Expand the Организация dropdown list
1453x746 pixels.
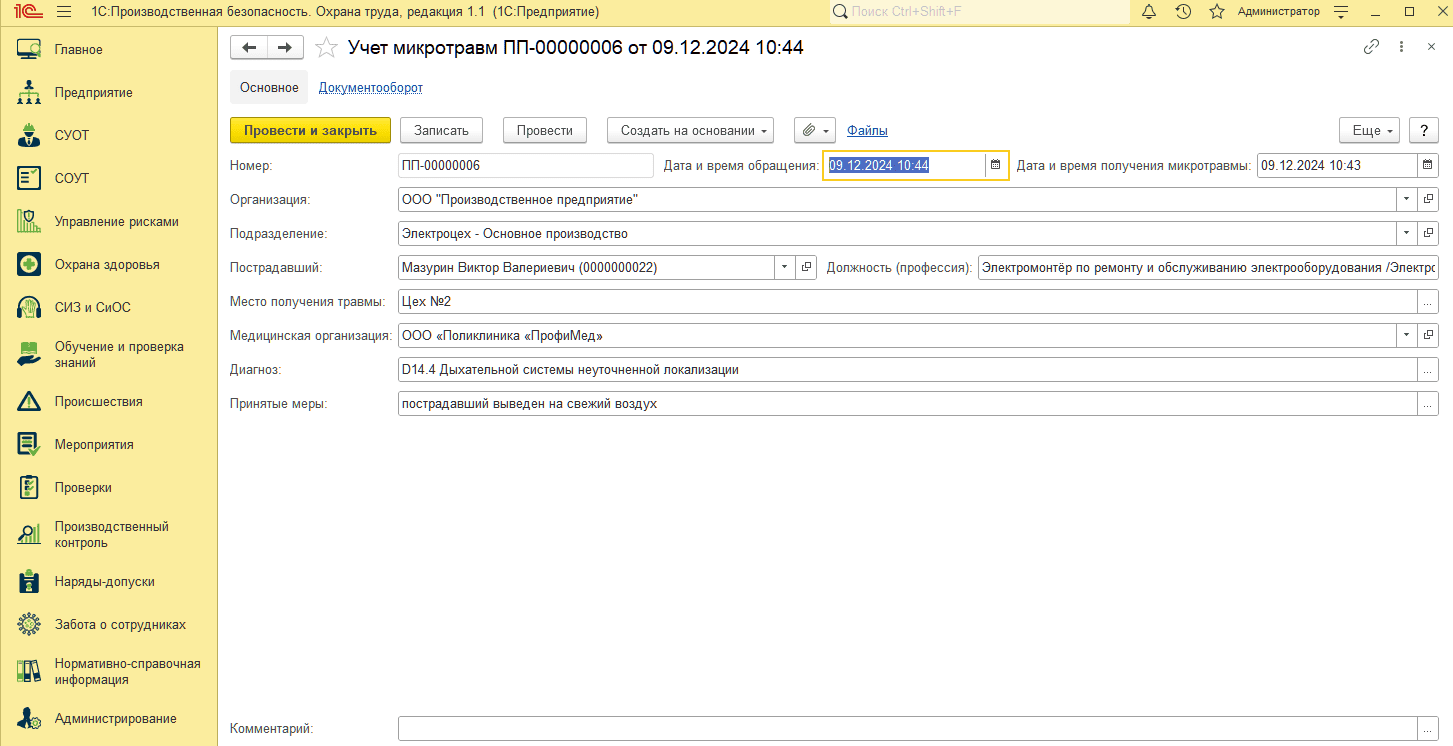(1406, 199)
